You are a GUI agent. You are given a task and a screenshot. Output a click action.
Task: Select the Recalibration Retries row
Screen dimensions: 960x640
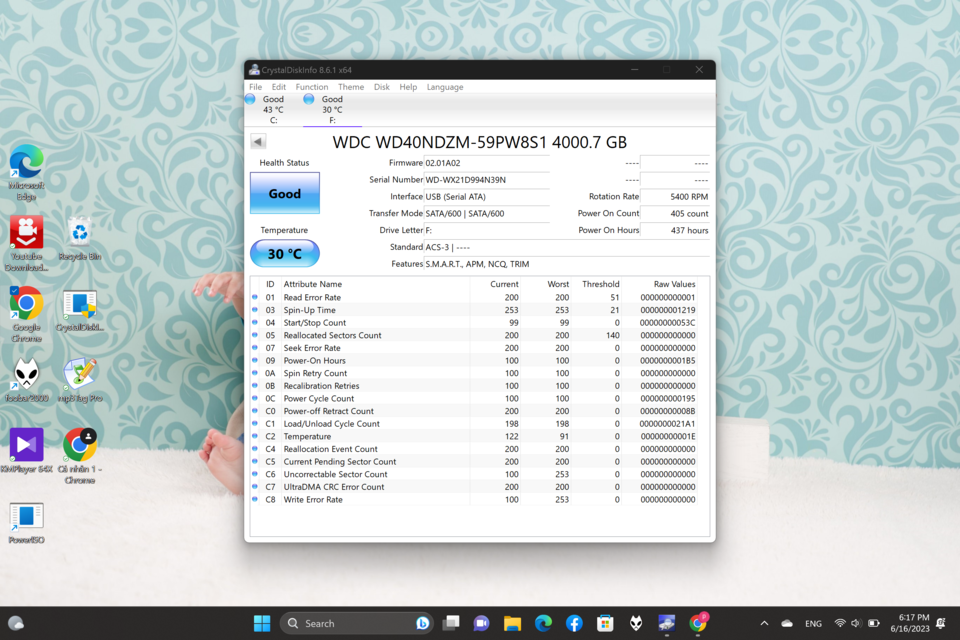(475, 386)
